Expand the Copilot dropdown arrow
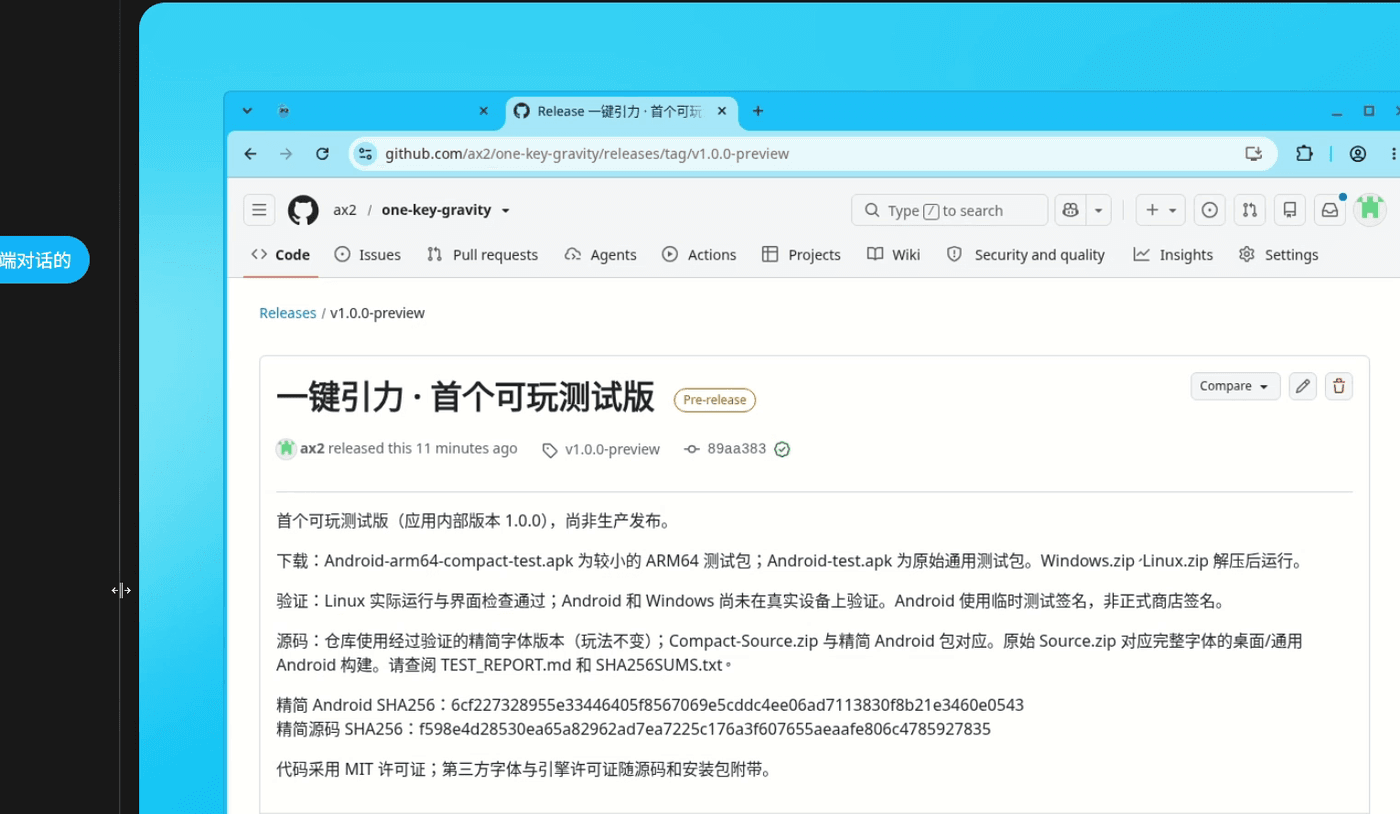Image resolution: width=1400 pixels, height=814 pixels. pyautogui.click(x=1098, y=210)
